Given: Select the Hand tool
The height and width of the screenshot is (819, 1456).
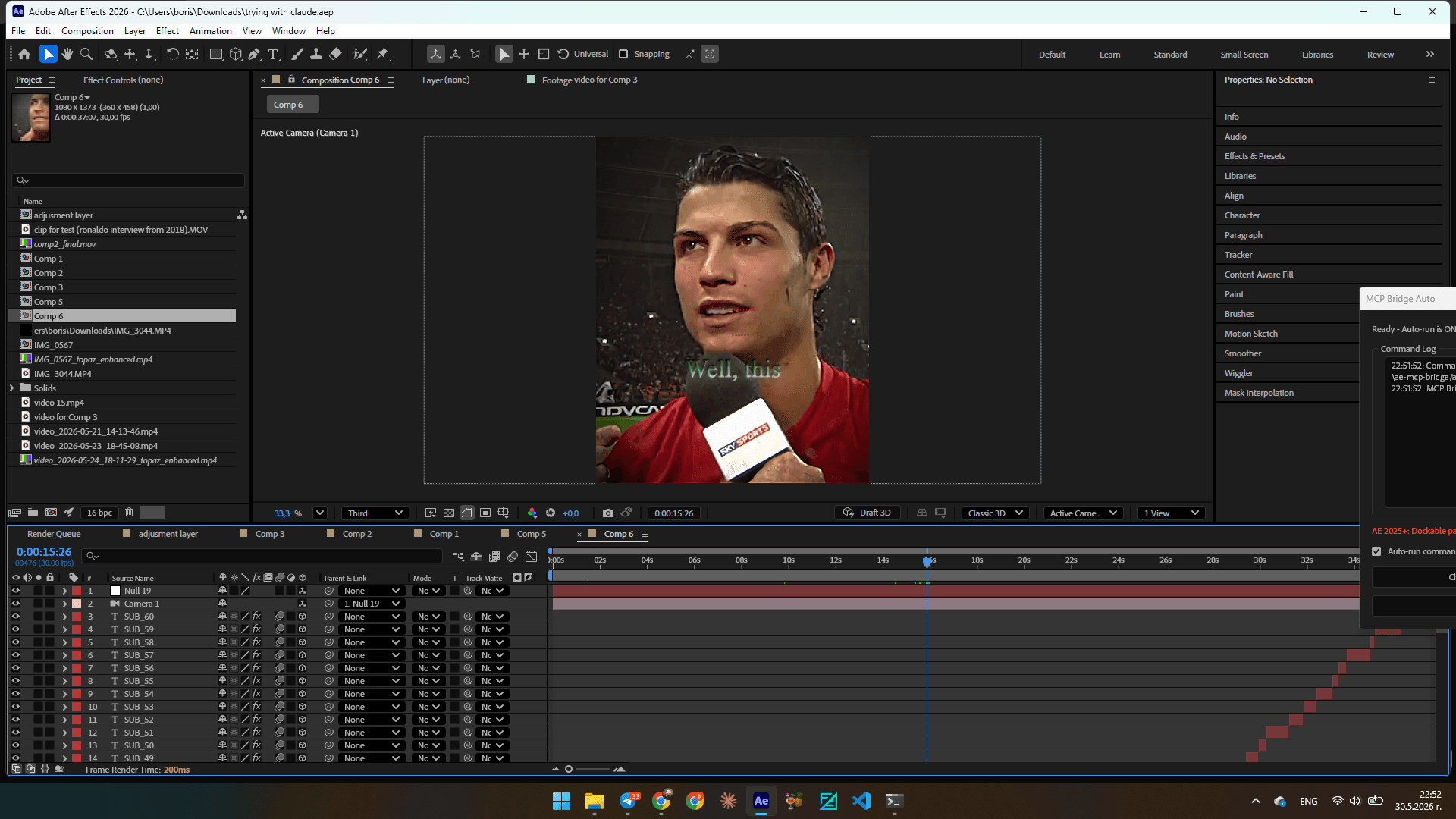Looking at the screenshot, I should (67, 54).
